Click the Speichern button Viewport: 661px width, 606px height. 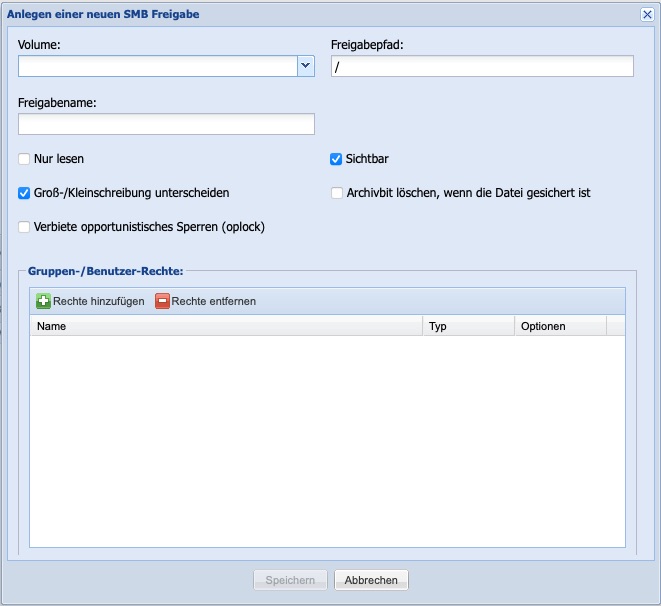coord(290,580)
